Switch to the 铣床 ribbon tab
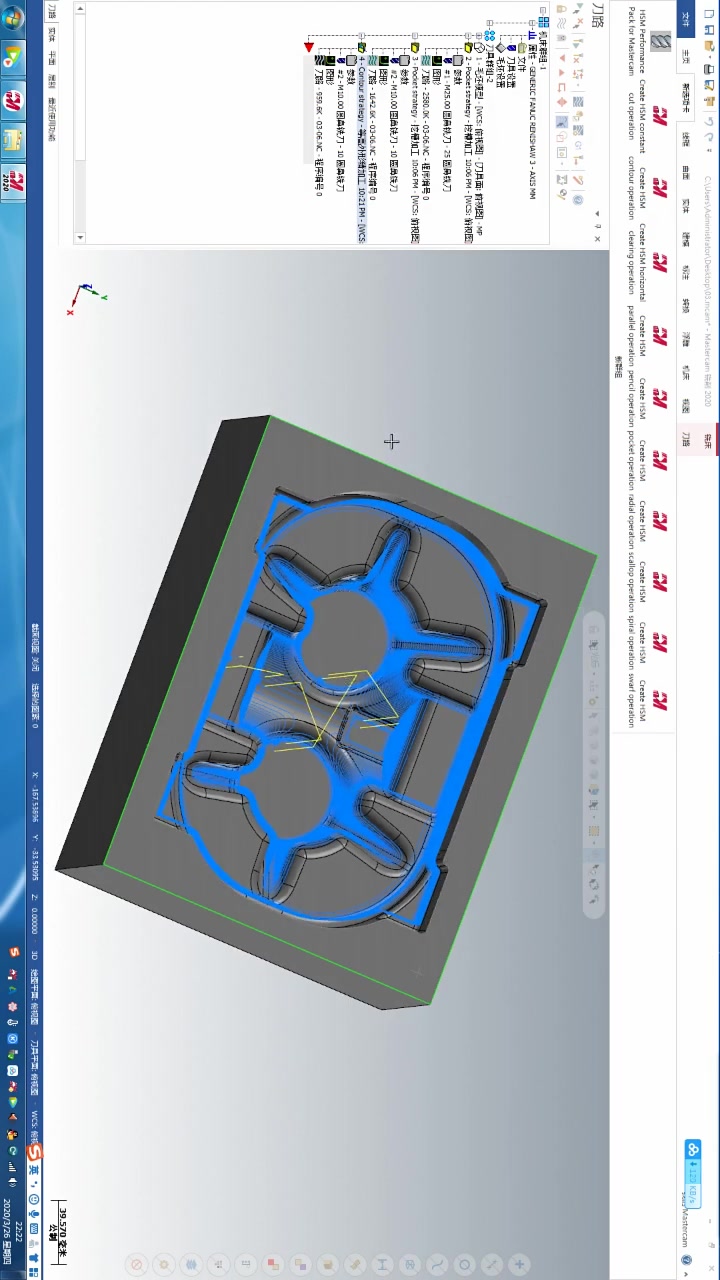The height and width of the screenshot is (1280, 720). (708, 438)
